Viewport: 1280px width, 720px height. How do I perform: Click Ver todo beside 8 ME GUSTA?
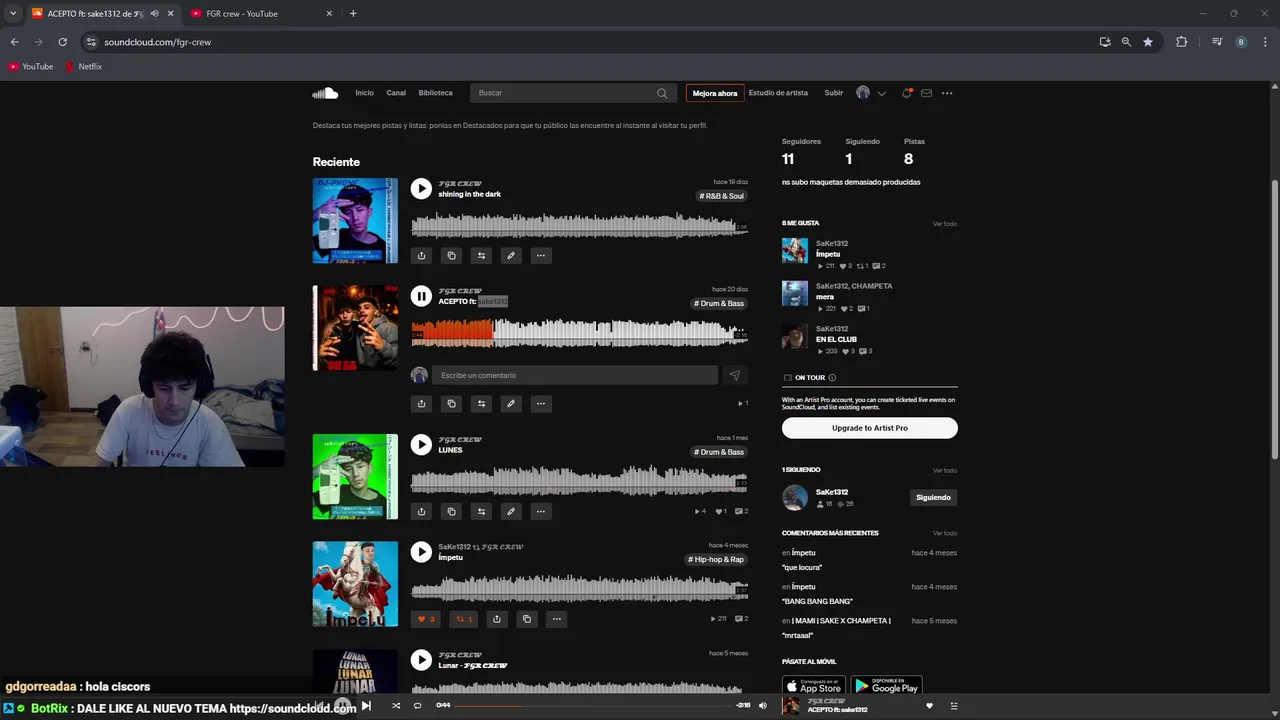point(945,224)
